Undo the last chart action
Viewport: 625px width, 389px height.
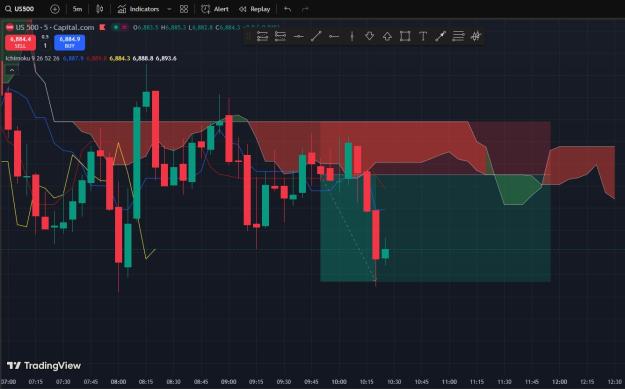[x=287, y=9]
